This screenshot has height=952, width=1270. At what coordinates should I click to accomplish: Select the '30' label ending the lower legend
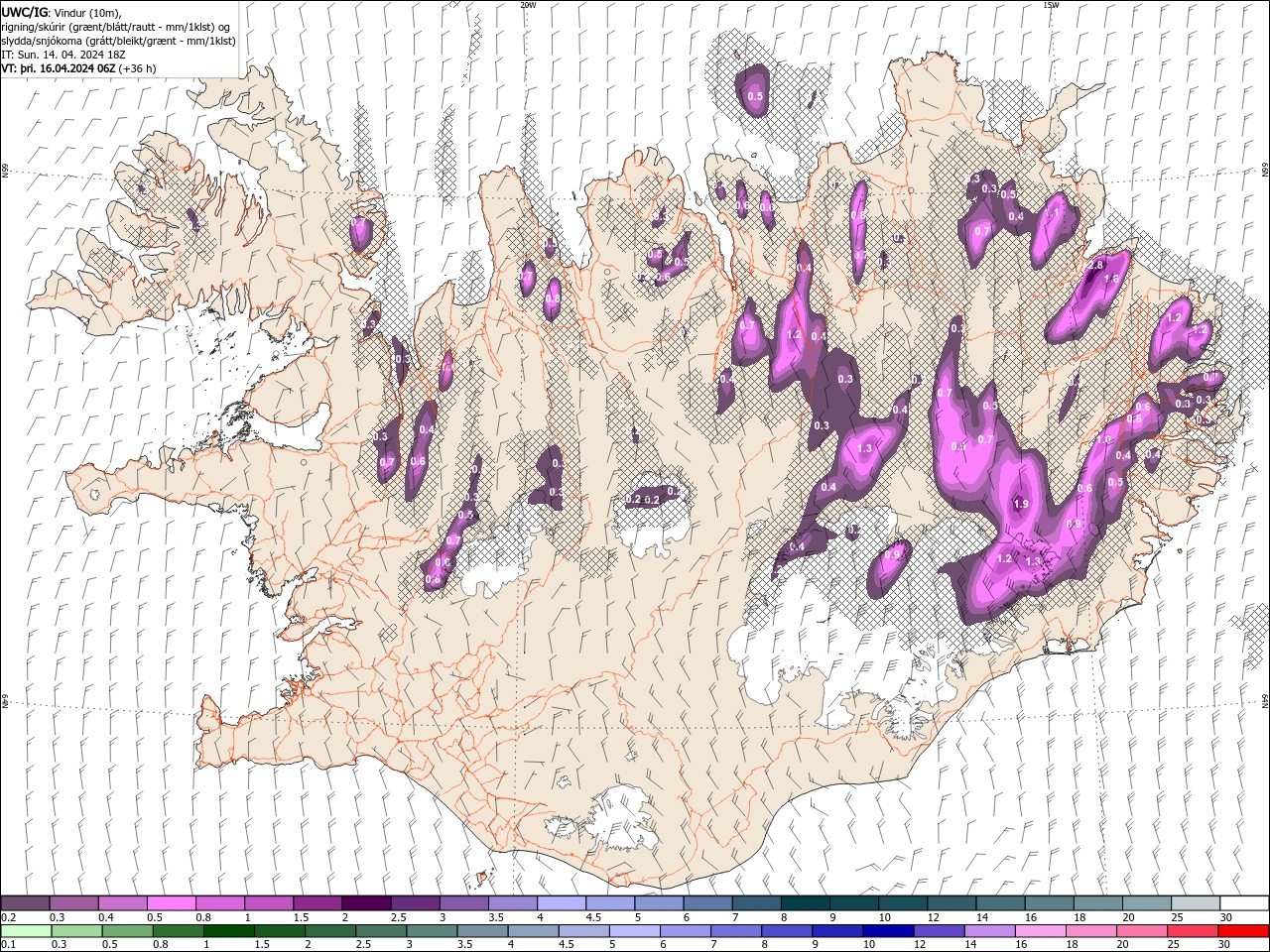click(1222, 944)
